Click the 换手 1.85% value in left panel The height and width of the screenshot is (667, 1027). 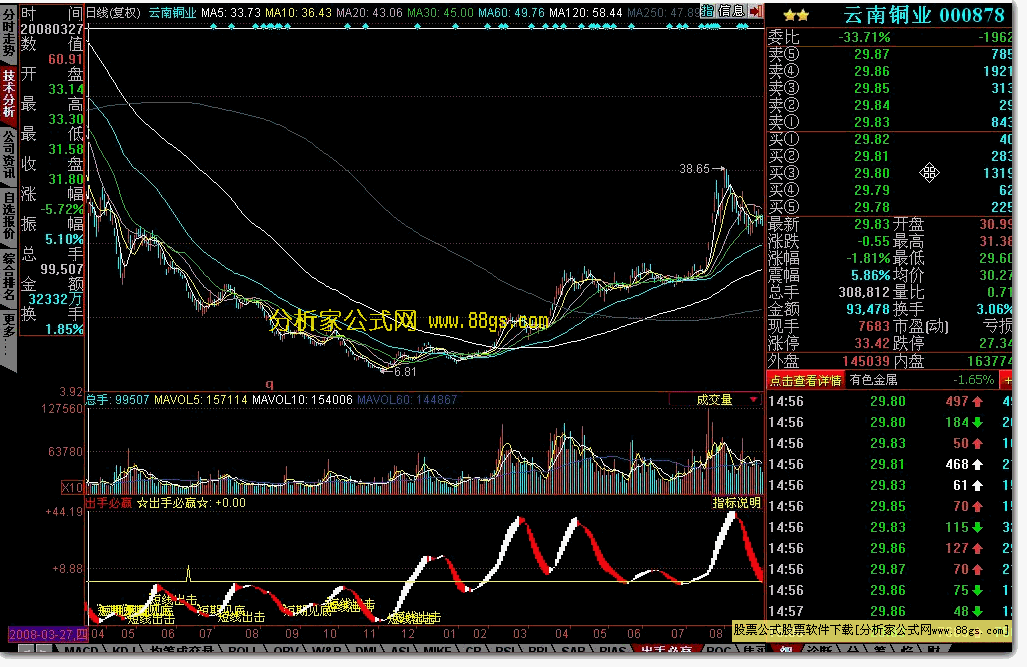click(x=64, y=330)
